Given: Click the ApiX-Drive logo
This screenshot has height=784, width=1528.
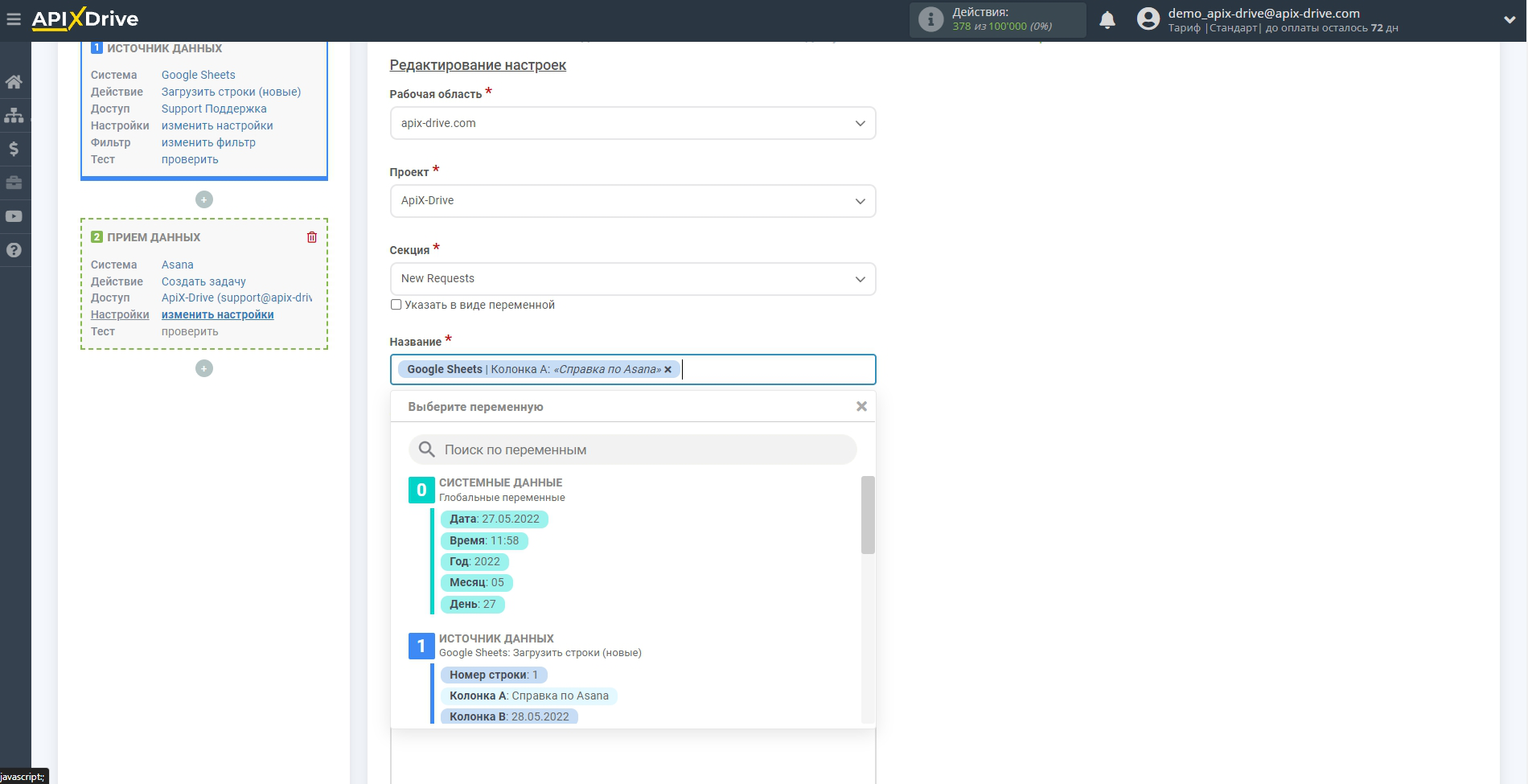Looking at the screenshot, I should click(85, 19).
